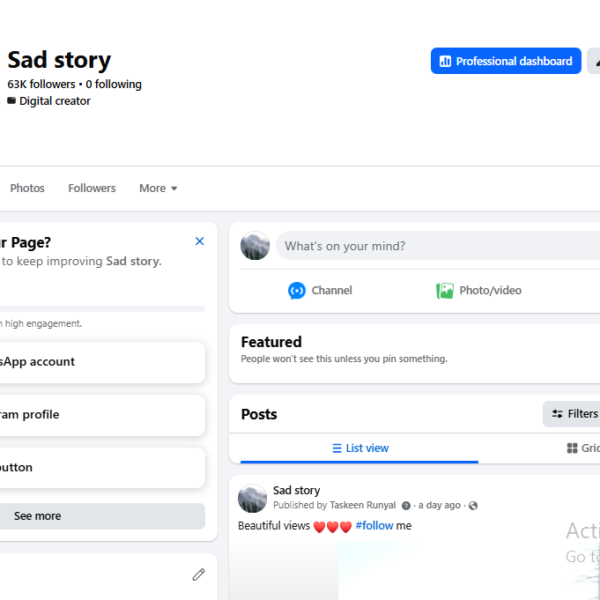Choose the Channel option

click(x=320, y=290)
